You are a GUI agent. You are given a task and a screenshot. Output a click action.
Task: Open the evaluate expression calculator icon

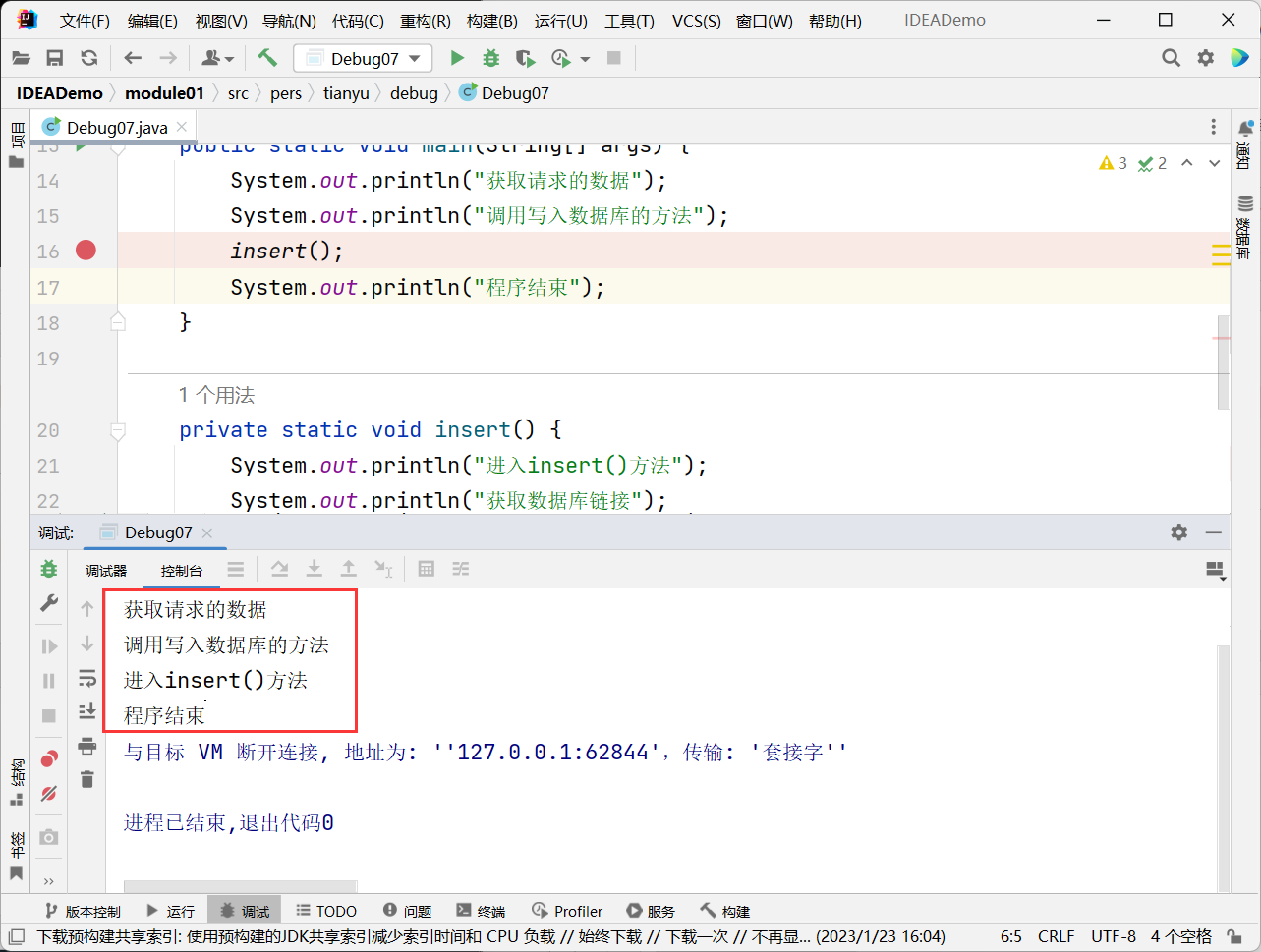427,569
